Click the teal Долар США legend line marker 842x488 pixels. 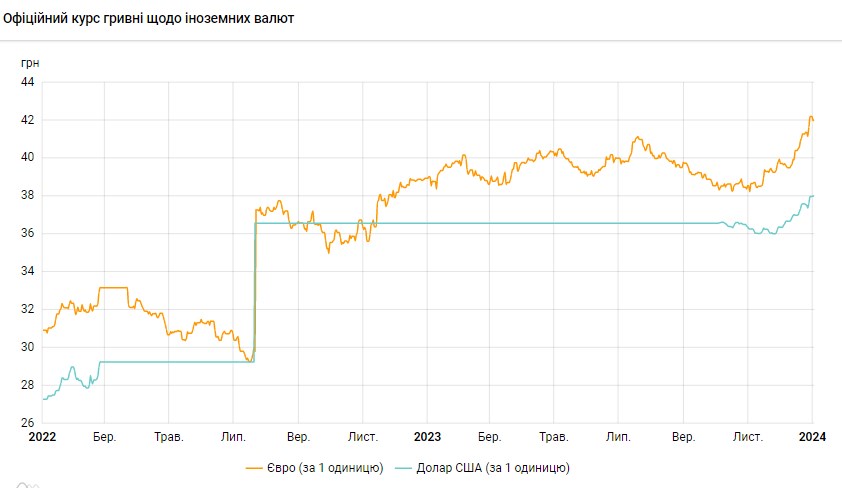404,467
